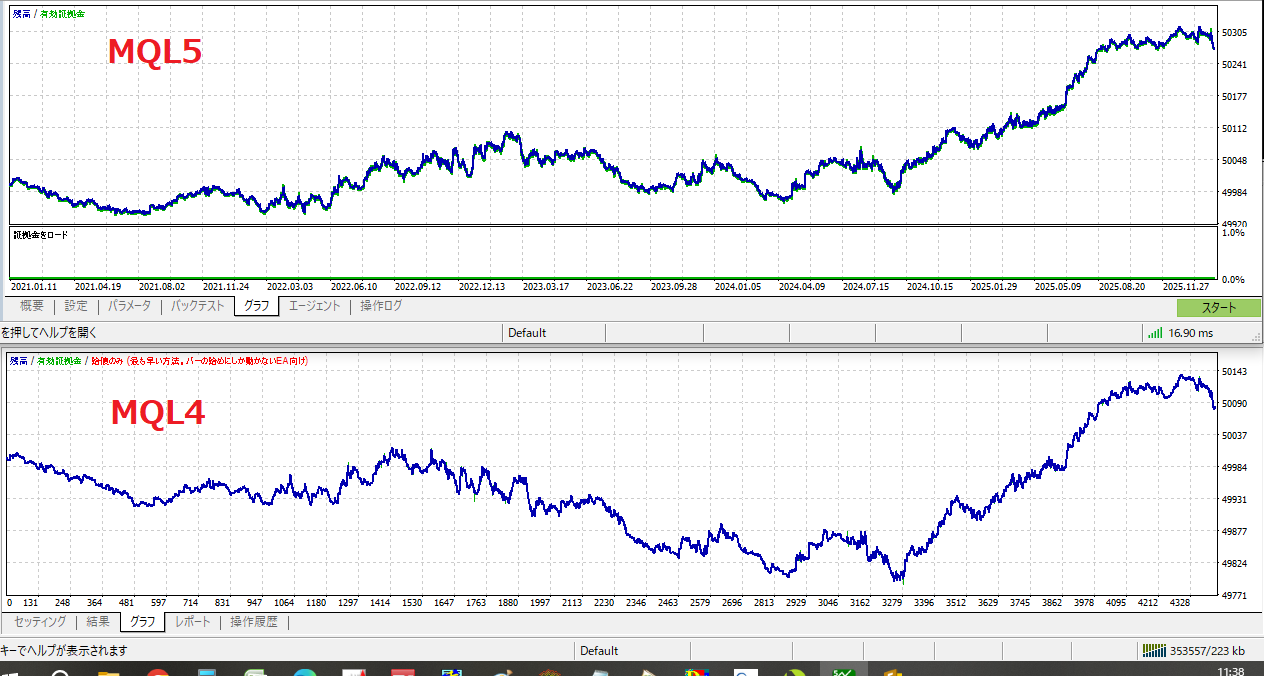
Task: Open the 操作履歴 tab
Action: [256, 622]
